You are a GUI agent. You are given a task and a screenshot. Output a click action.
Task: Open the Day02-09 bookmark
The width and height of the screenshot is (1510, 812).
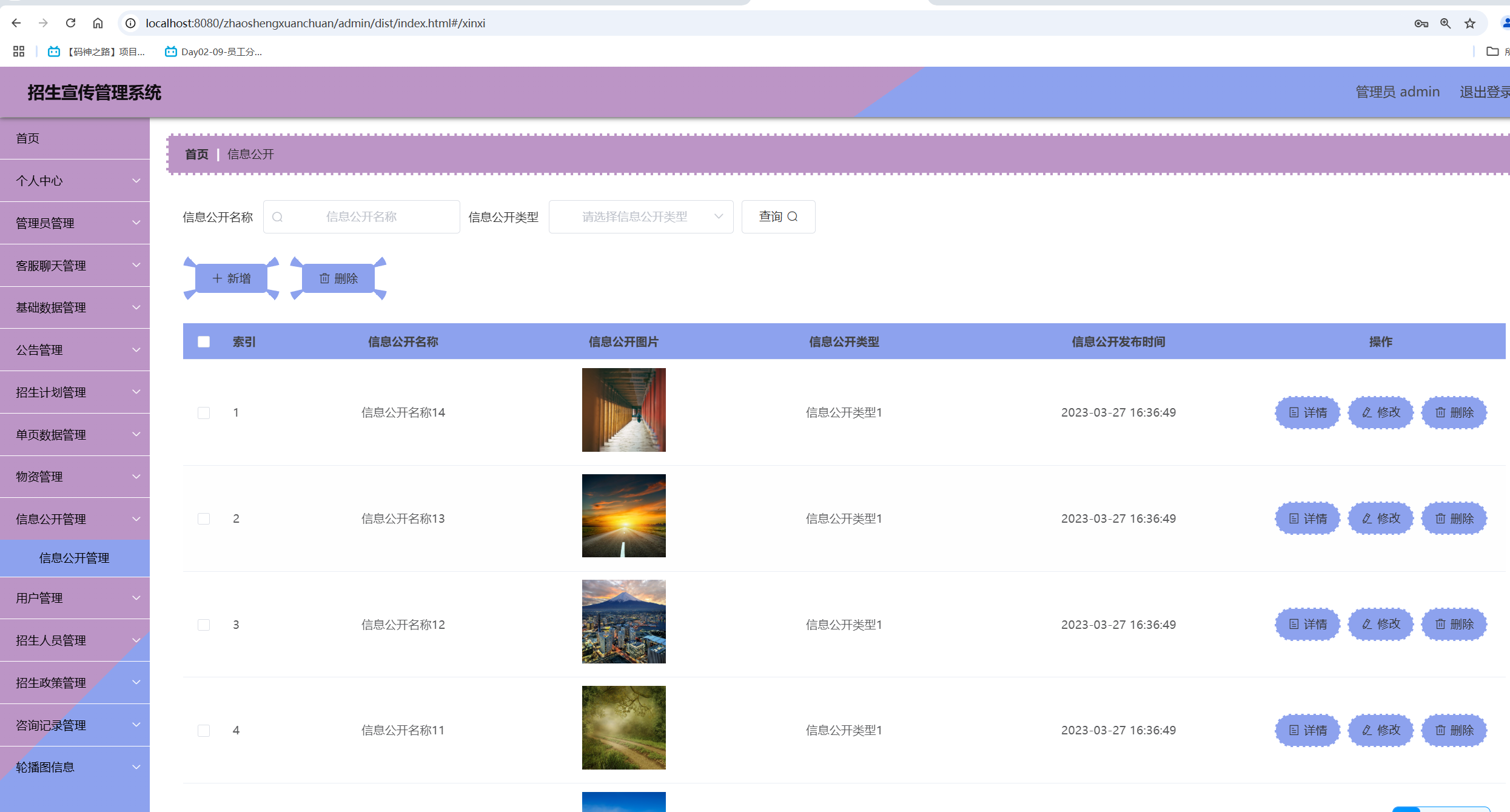click(x=213, y=52)
